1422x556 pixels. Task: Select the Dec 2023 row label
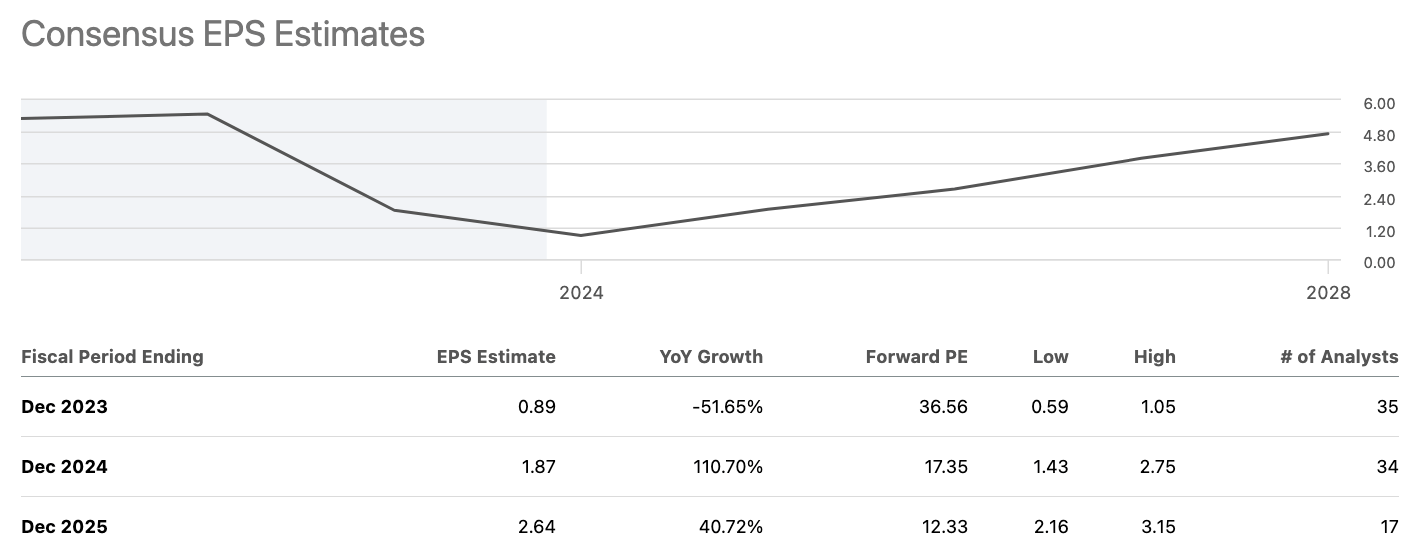64,407
